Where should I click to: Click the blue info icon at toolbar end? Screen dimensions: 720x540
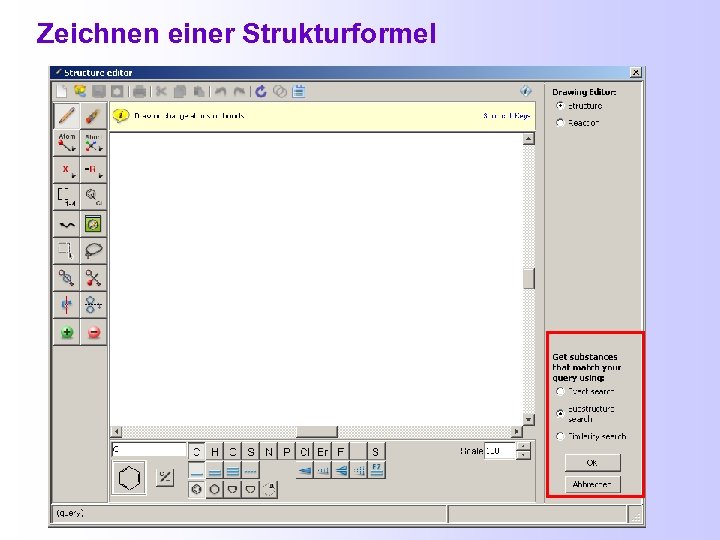pyautogui.click(x=526, y=91)
